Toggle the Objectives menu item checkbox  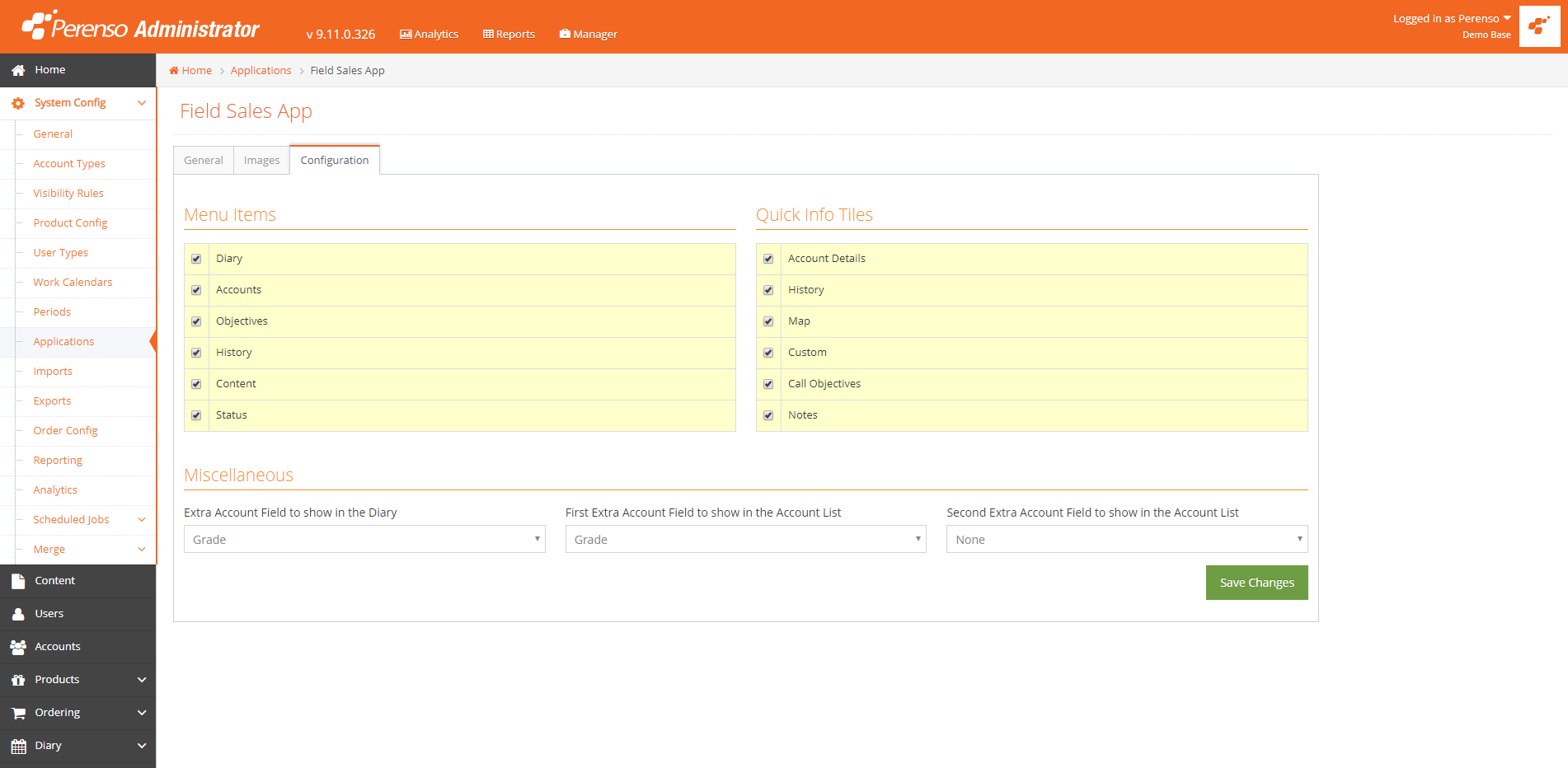196,321
